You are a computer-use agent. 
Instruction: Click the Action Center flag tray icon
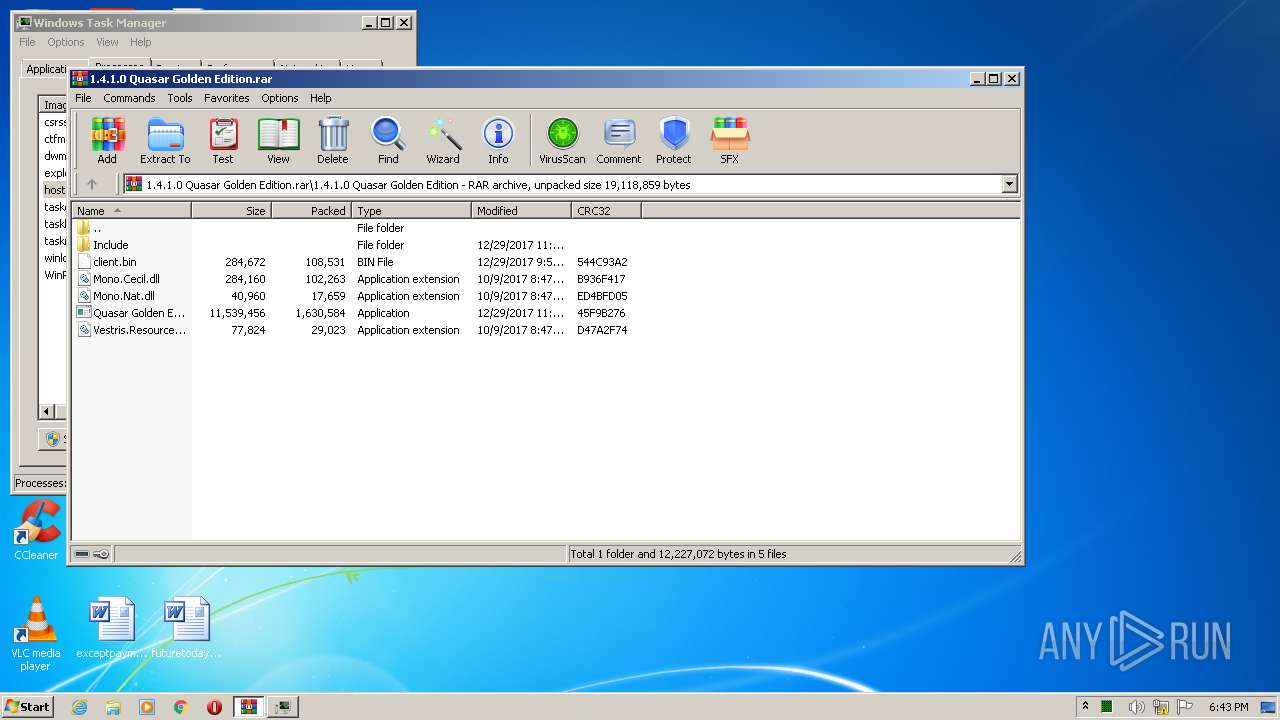1184,707
